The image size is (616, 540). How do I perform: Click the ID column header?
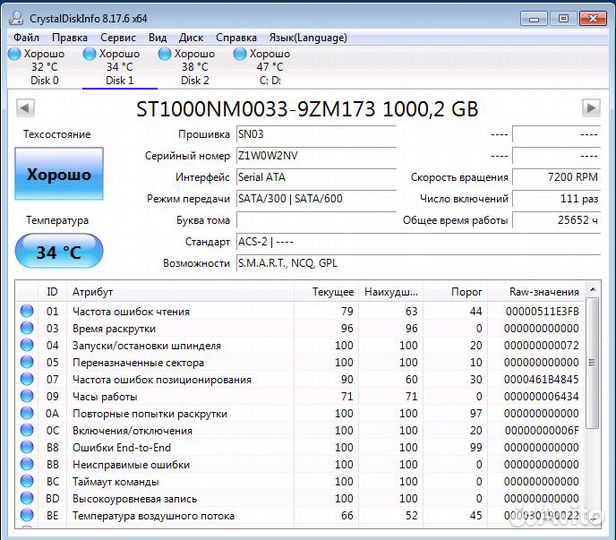coord(52,292)
